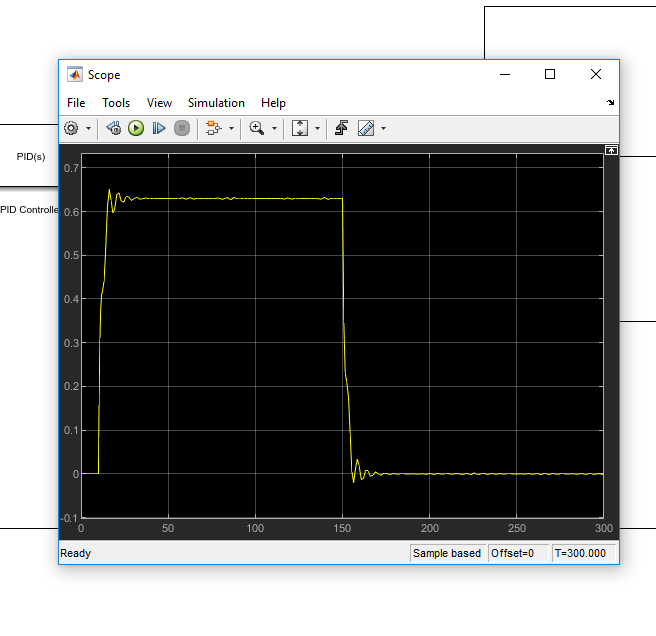Open the Tools menu
Screen dimensions: 656x636
click(116, 103)
